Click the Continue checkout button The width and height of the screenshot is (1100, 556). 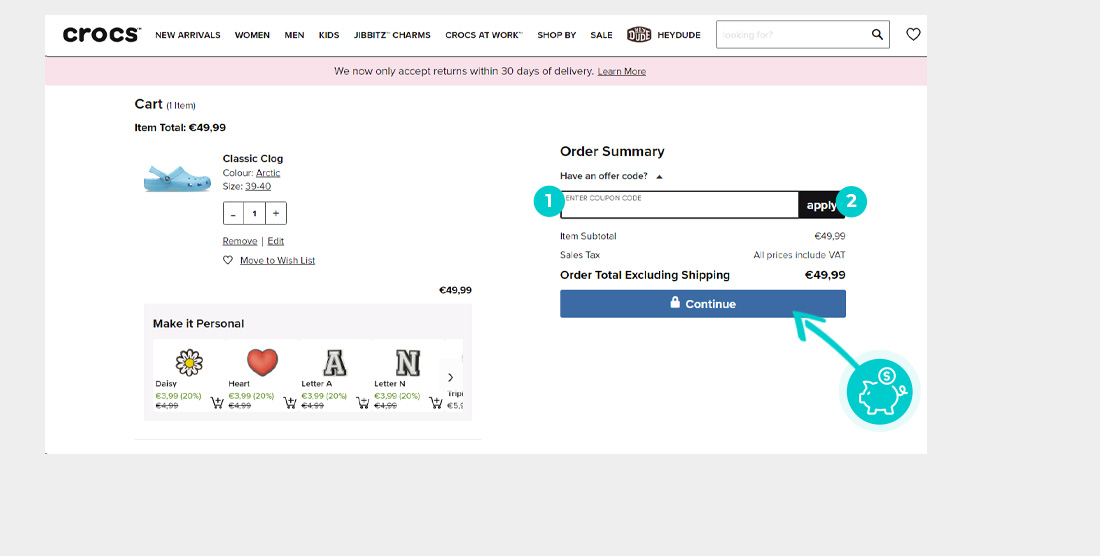pyautogui.click(x=702, y=304)
